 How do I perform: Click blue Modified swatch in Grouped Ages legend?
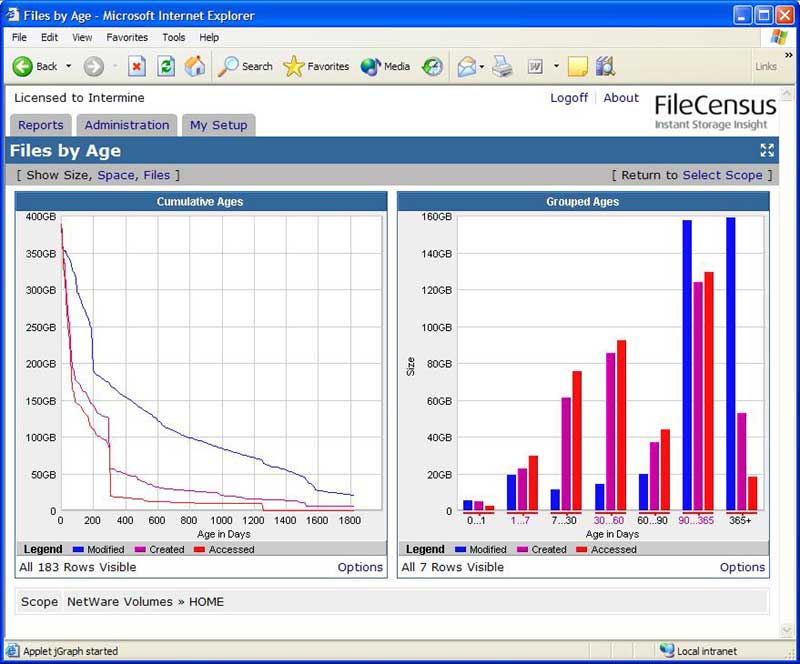(x=460, y=549)
